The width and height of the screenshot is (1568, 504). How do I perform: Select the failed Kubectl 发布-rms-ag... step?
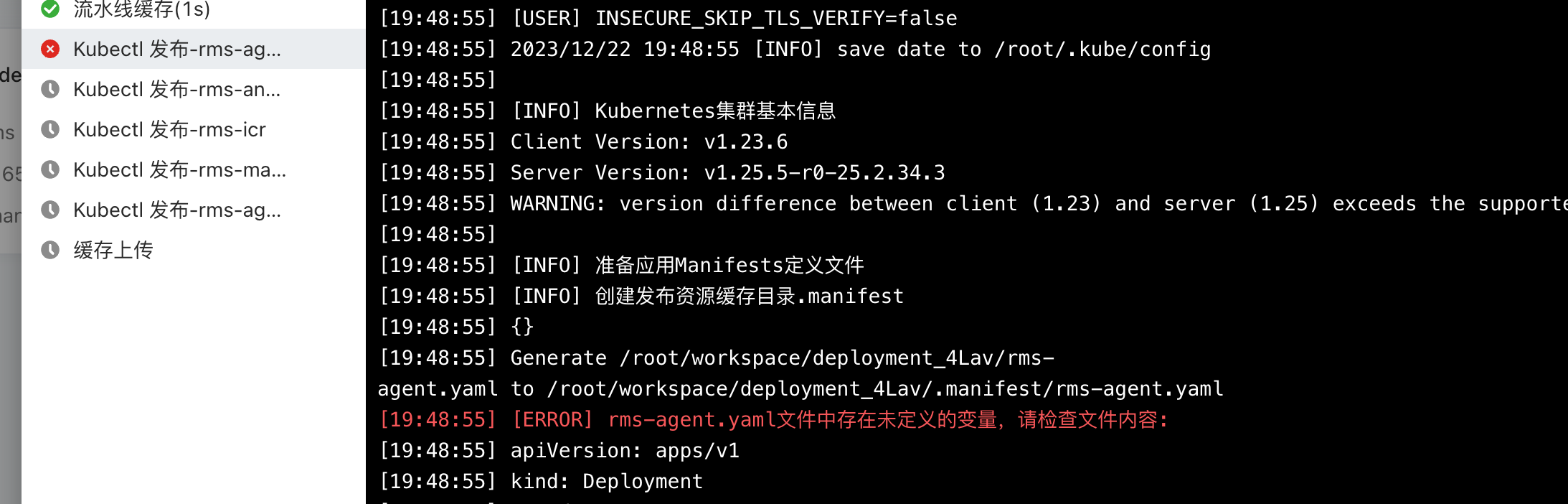pyautogui.click(x=194, y=49)
